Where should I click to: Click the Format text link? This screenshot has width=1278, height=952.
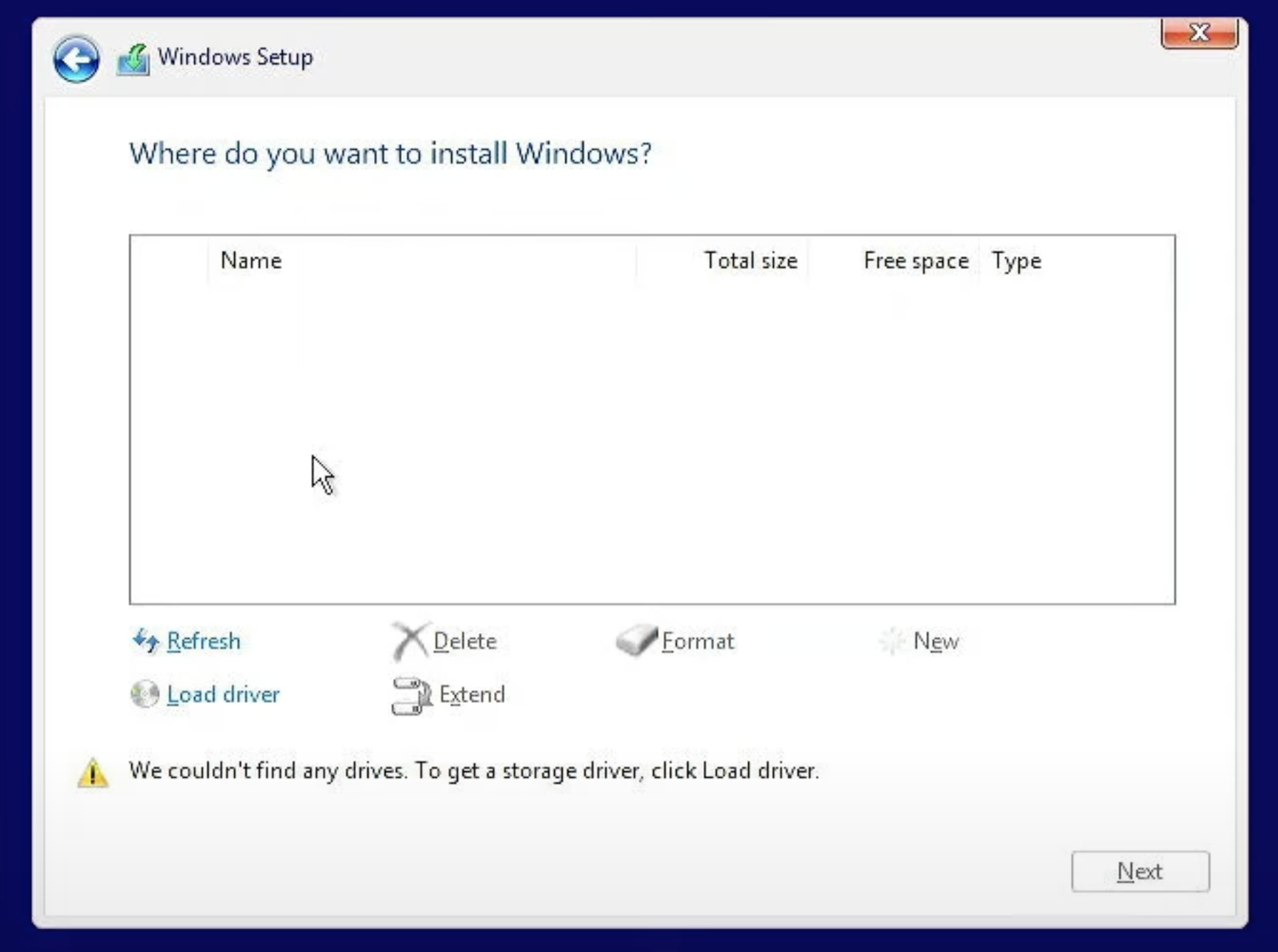pos(698,641)
